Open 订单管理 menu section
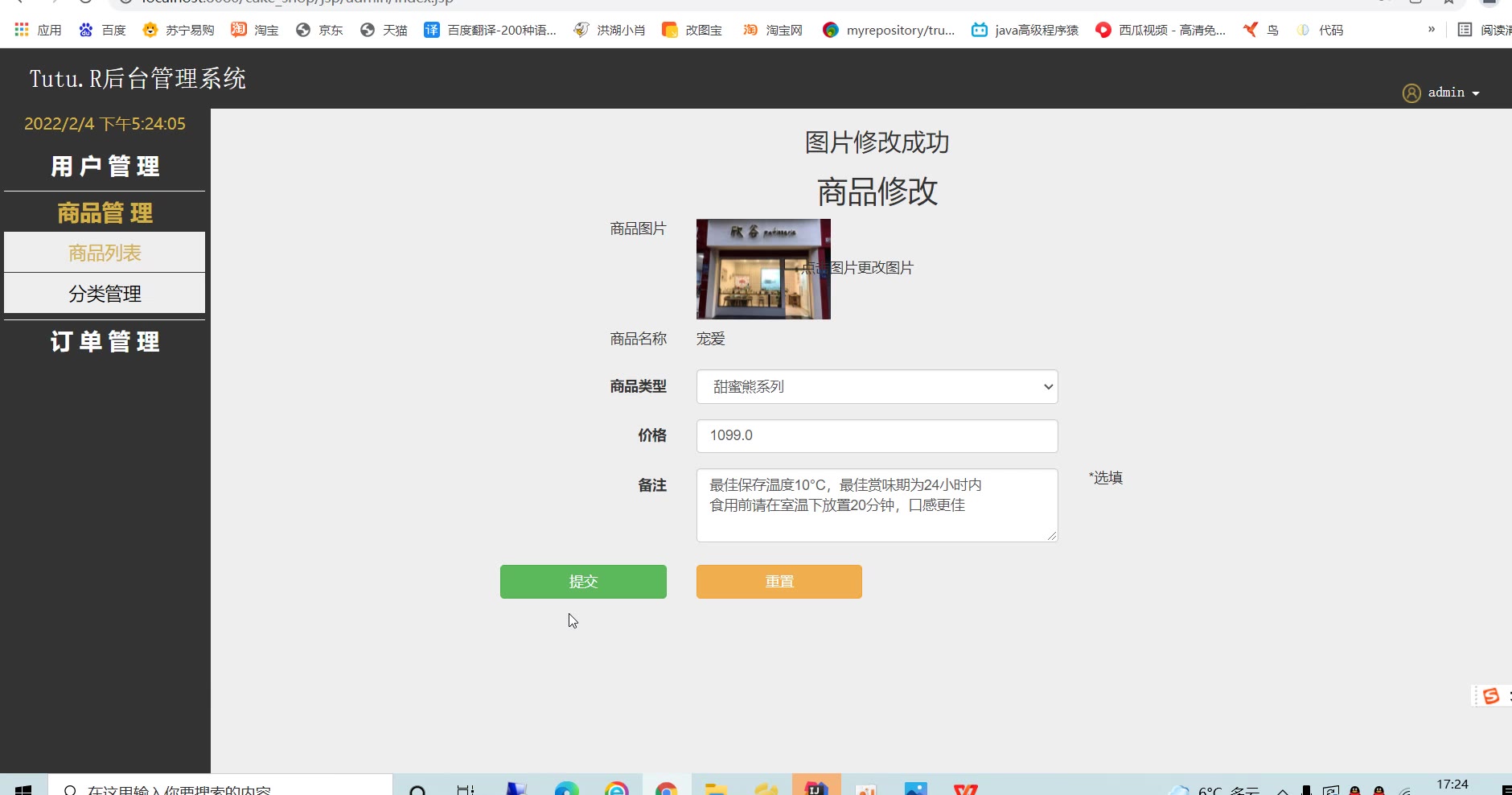The height and width of the screenshot is (795, 1512). (105, 342)
